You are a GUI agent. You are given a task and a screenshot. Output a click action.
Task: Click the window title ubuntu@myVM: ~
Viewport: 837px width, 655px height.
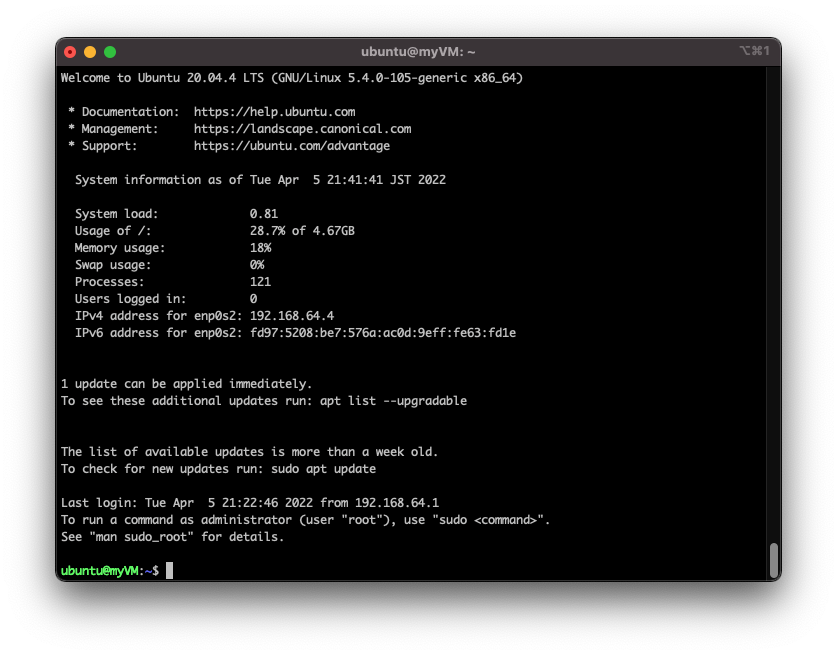418,52
